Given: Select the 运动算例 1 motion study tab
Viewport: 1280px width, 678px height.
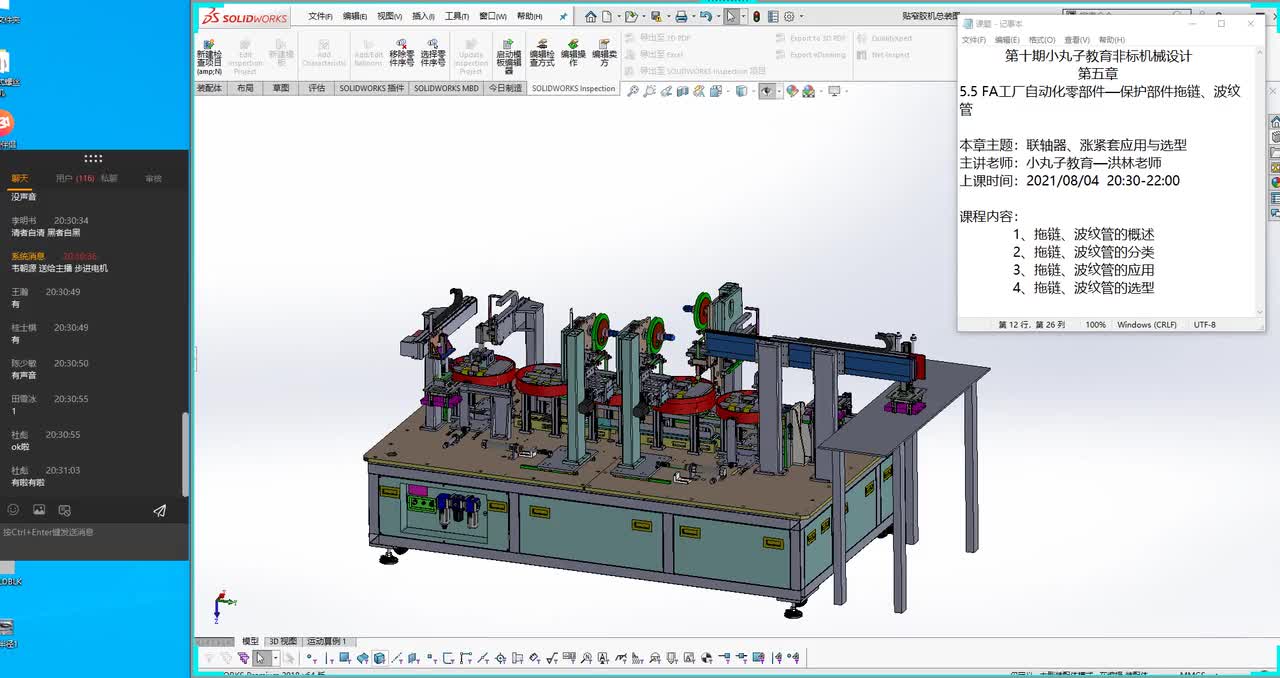Looking at the screenshot, I should [327, 641].
